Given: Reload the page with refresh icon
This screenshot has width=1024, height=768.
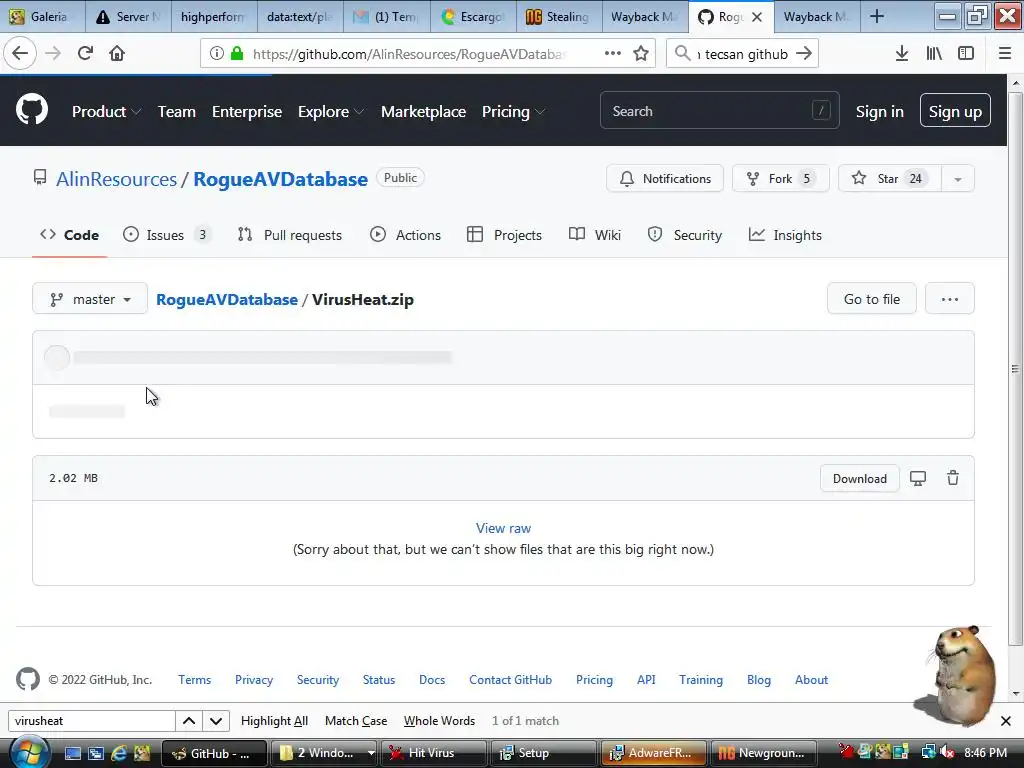Looking at the screenshot, I should (x=86, y=54).
